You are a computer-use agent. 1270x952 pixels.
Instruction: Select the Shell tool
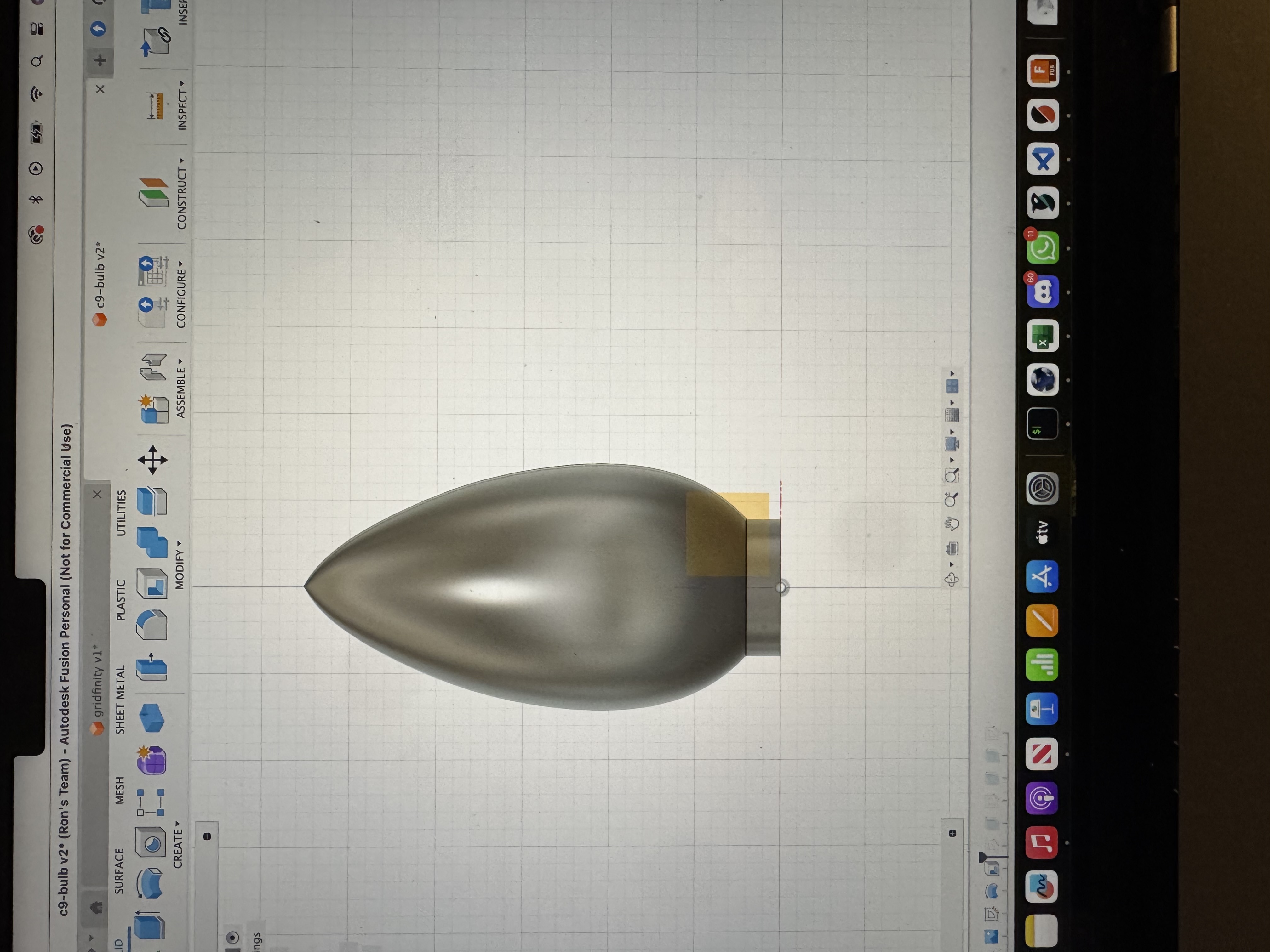click(x=152, y=584)
